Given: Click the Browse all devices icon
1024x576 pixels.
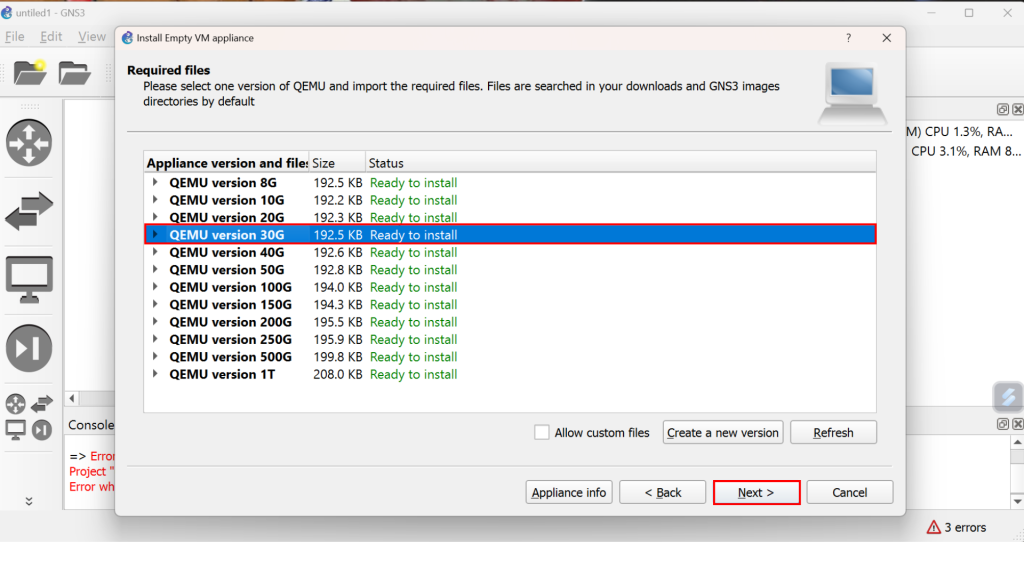Looking at the screenshot, I should pos(15,404).
